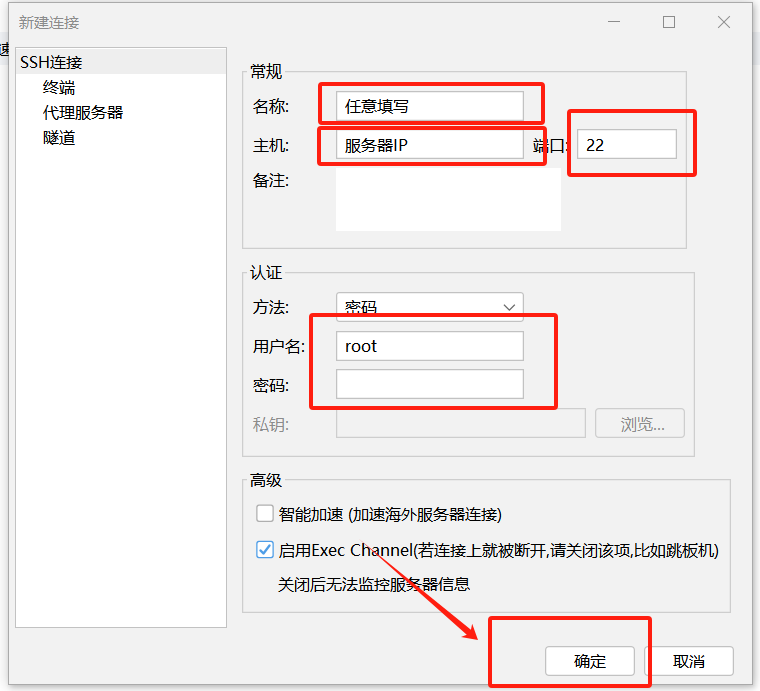Maximize the 新建连接 window
This screenshot has width=760, height=691.
coord(669,22)
